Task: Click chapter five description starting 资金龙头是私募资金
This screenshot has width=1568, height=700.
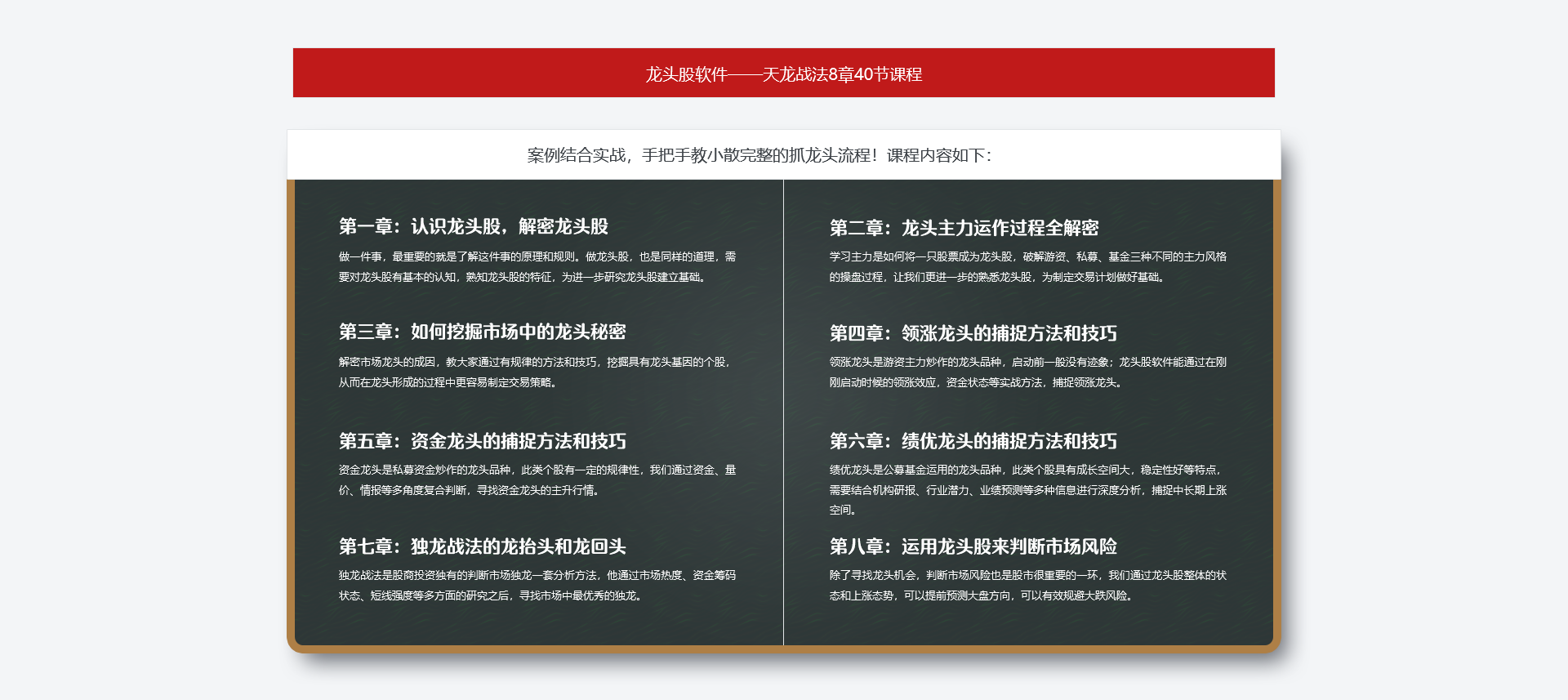Action: pyautogui.click(x=537, y=480)
